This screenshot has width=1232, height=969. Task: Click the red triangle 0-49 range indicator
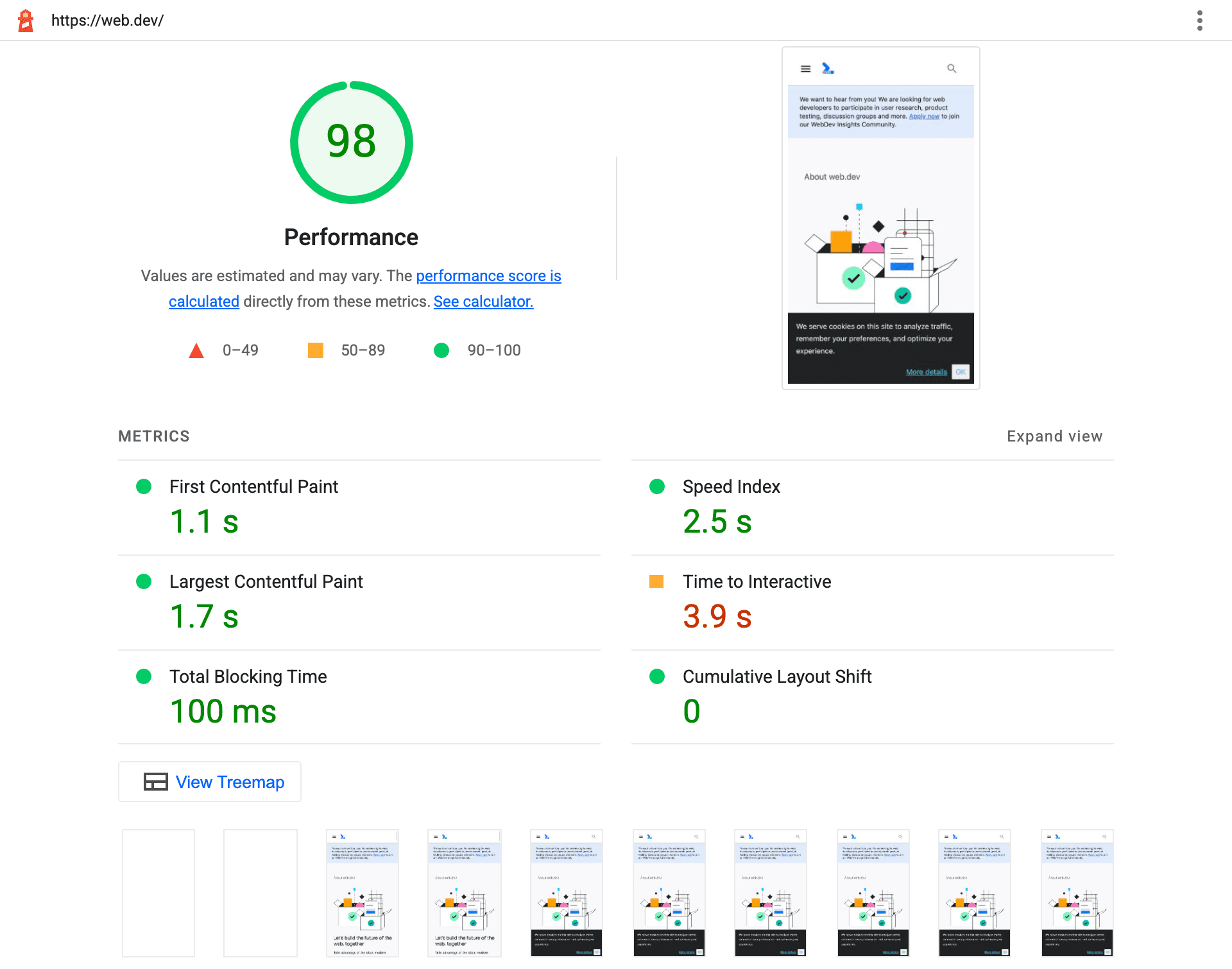[x=196, y=351]
